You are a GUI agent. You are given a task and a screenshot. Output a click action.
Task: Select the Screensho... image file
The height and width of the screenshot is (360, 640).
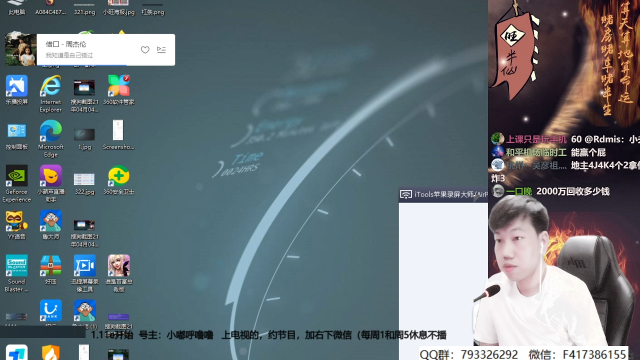[x=118, y=135]
